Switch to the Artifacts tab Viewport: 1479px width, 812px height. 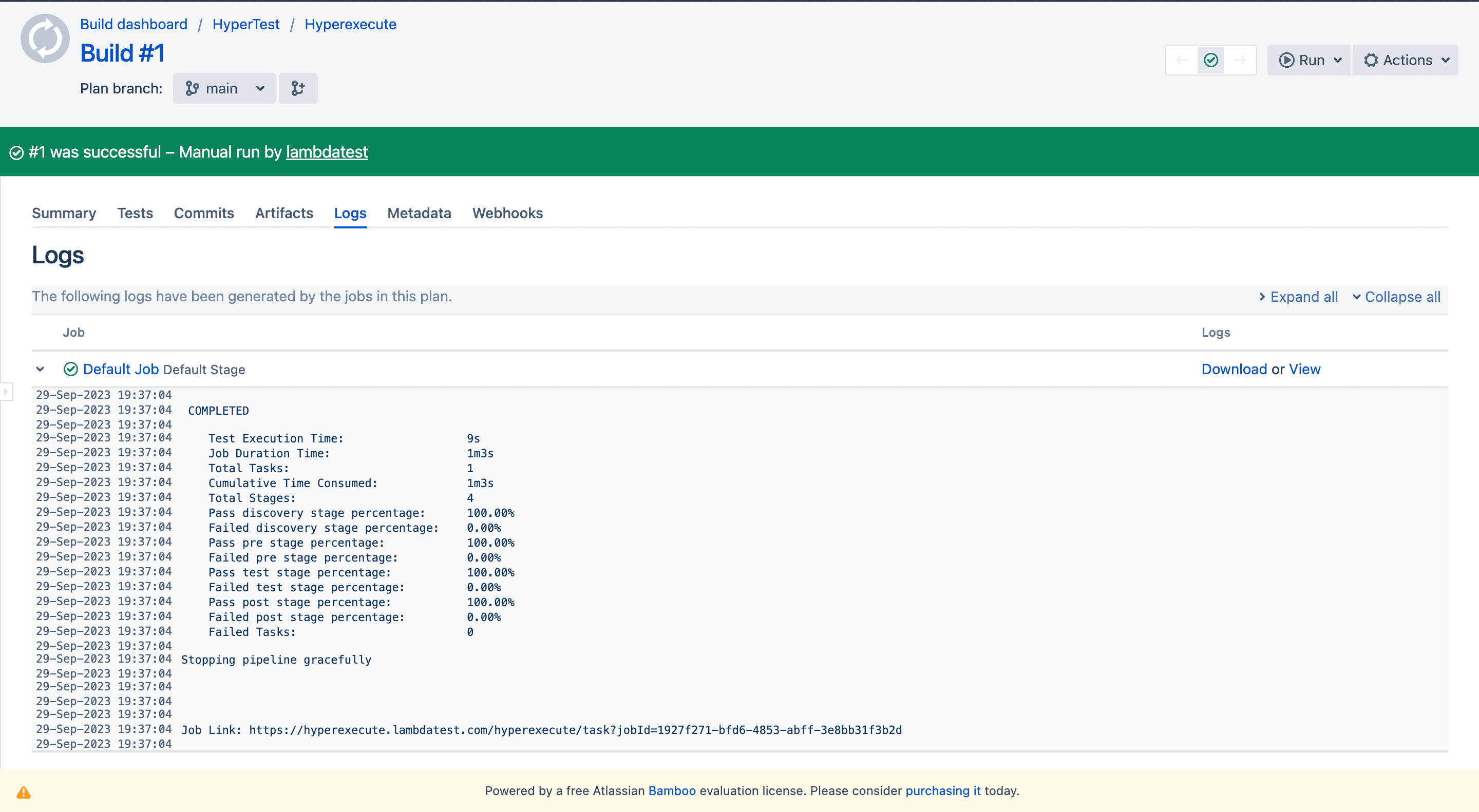(x=284, y=213)
